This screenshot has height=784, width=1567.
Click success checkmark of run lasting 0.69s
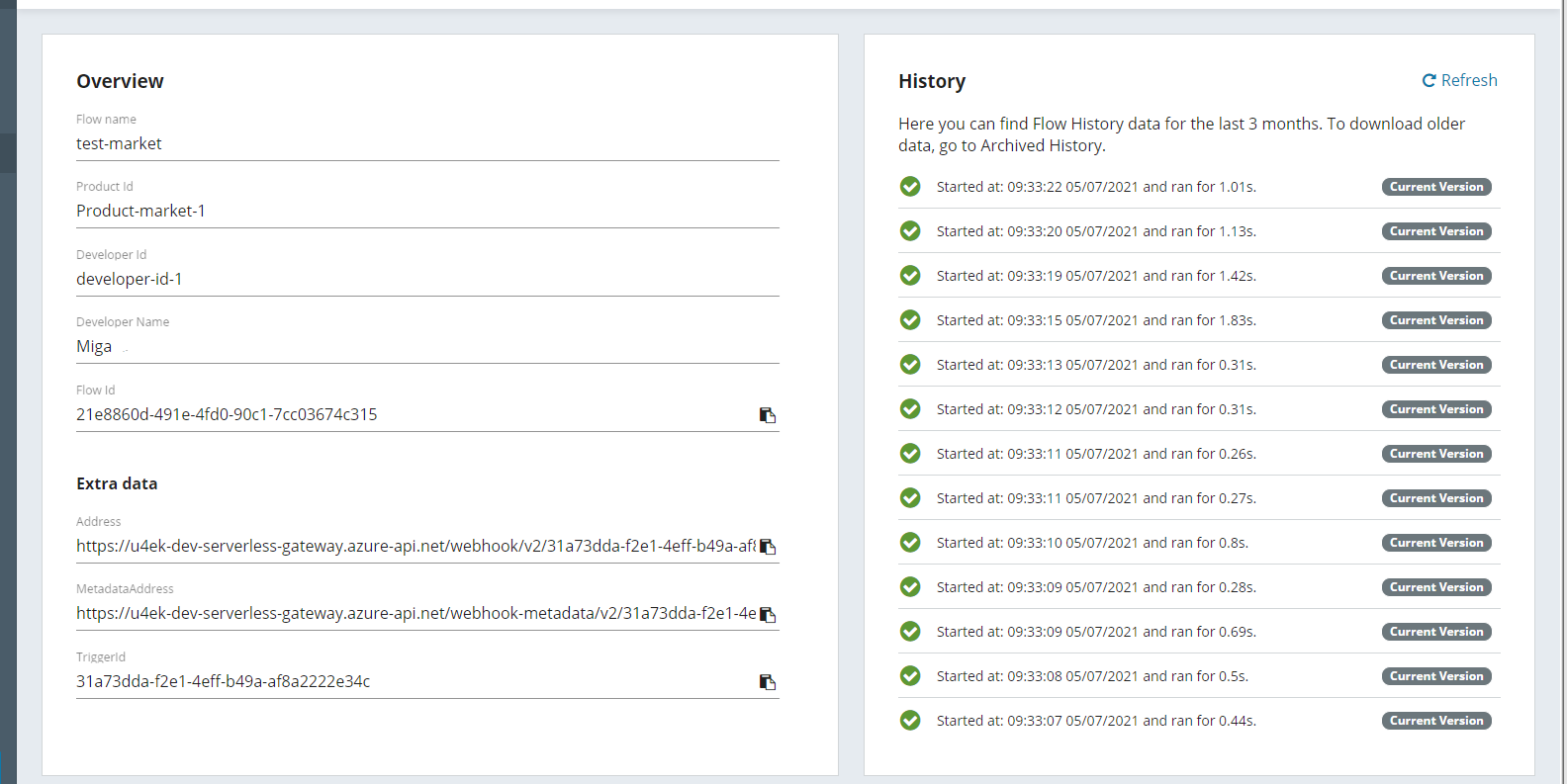(x=910, y=631)
